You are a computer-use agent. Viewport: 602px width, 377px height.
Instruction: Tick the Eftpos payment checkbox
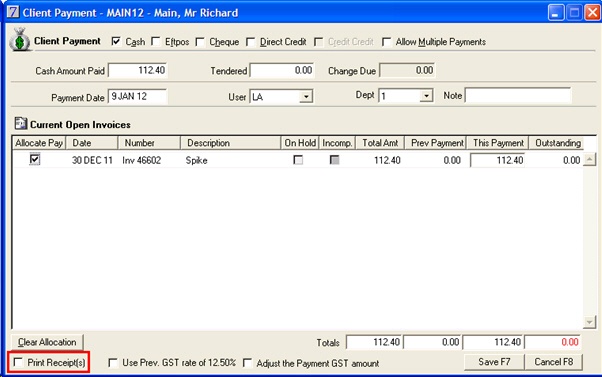(155, 41)
